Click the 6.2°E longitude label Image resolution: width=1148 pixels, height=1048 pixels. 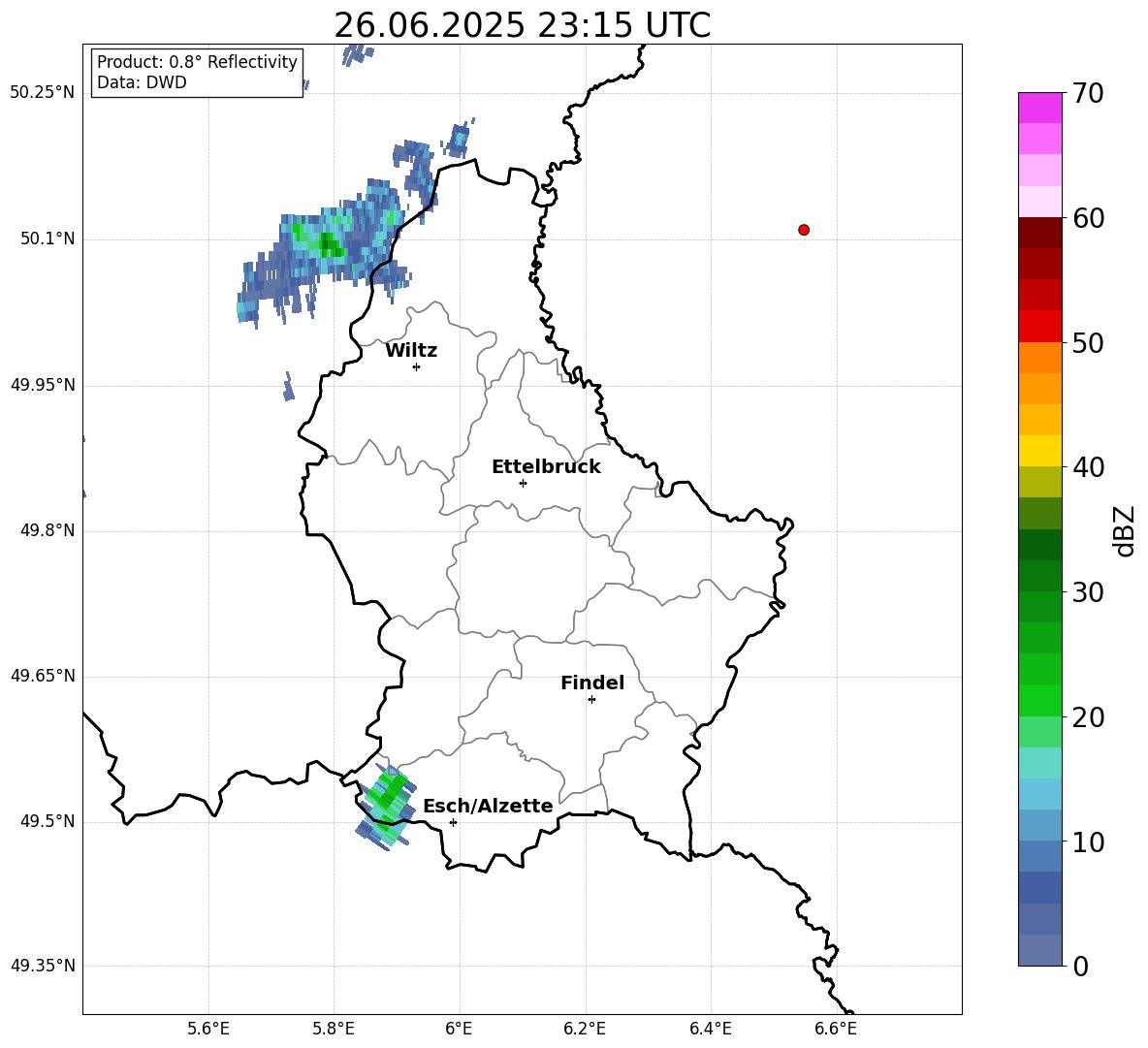[585, 1029]
